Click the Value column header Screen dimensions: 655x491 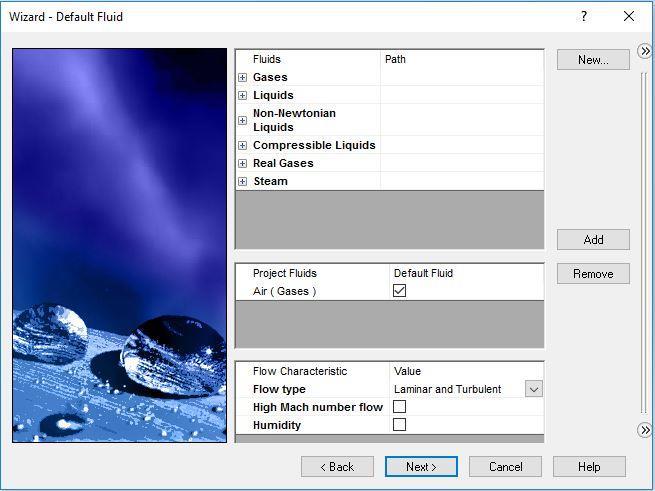point(407,371)
